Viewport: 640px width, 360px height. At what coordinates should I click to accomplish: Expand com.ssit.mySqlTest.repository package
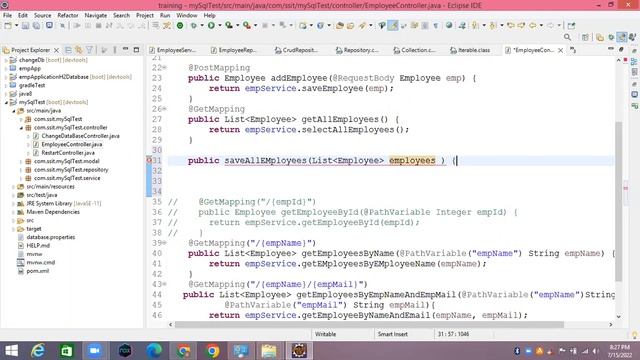click(21, 170)
